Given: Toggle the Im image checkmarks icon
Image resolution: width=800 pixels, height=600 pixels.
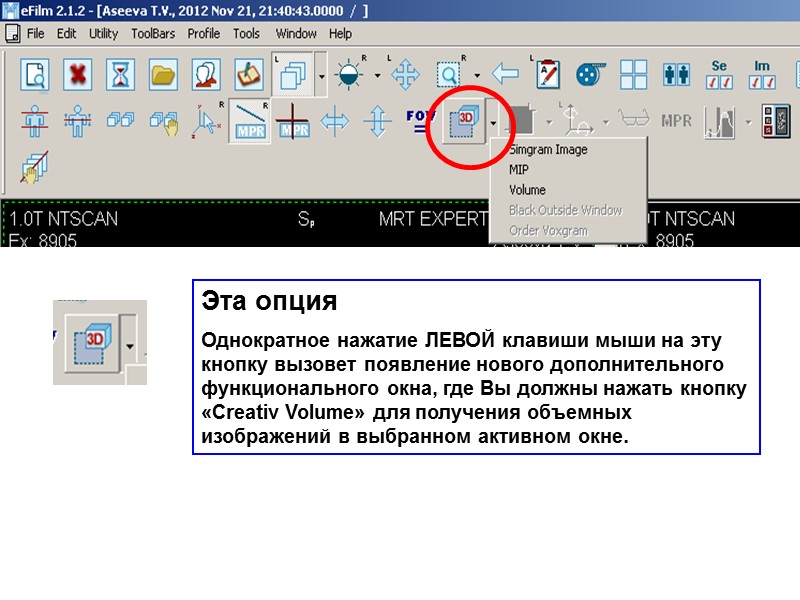Looking at the screenshot, I should [762, 75].
